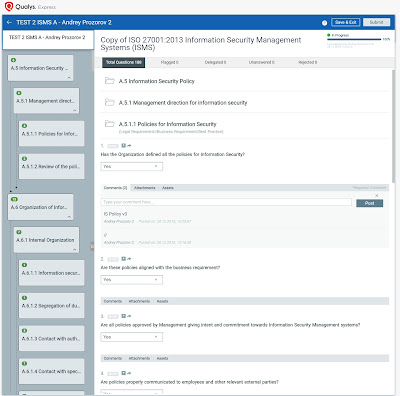Flag question 1 with the flag icon

[x=124, y=146]
